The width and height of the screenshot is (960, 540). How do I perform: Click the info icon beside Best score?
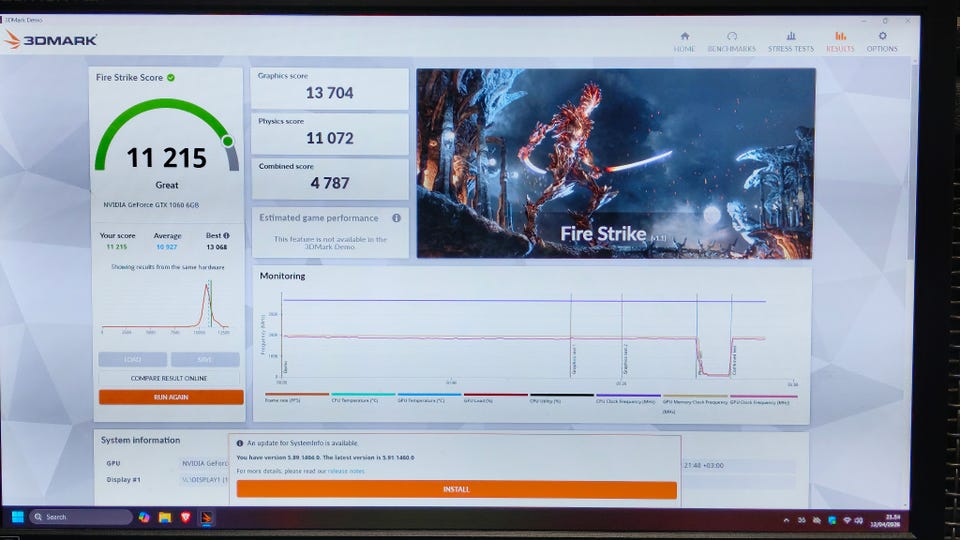pos(226,235)
